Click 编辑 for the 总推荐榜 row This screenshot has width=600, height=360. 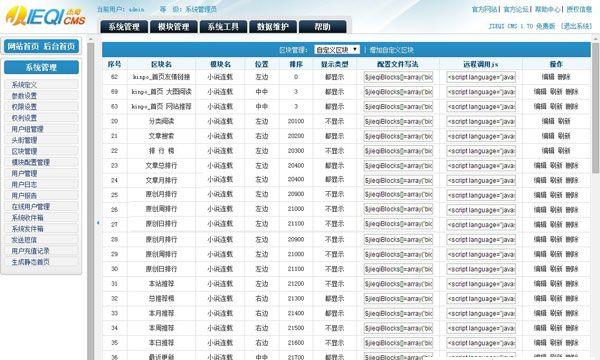[x=540, y=298]
